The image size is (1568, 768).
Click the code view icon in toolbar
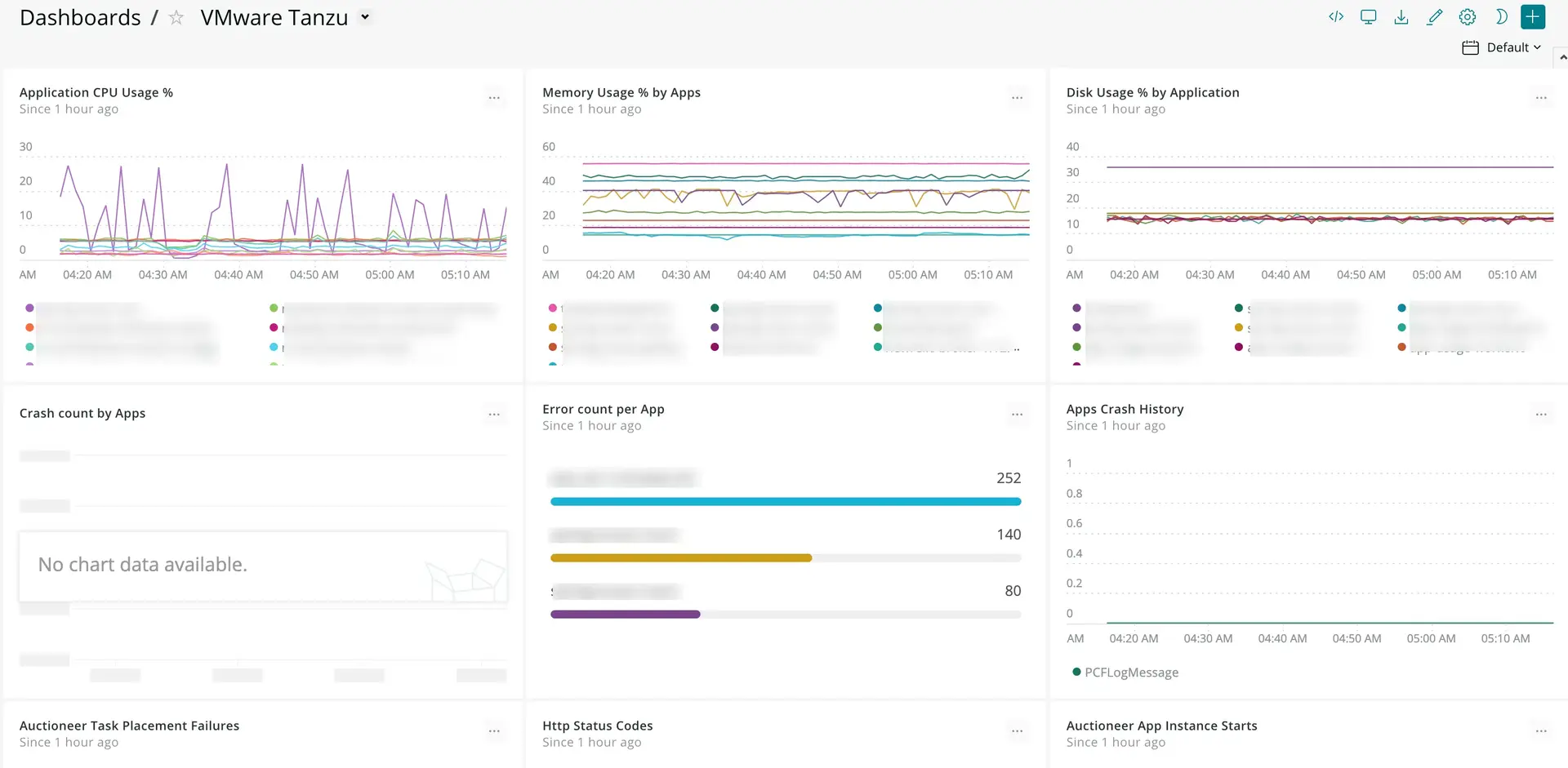1336,17
